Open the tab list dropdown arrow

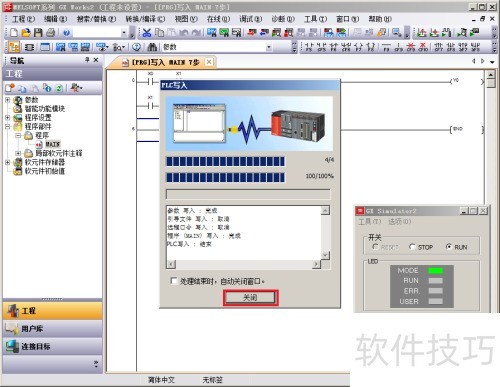[x=492, y=62]
